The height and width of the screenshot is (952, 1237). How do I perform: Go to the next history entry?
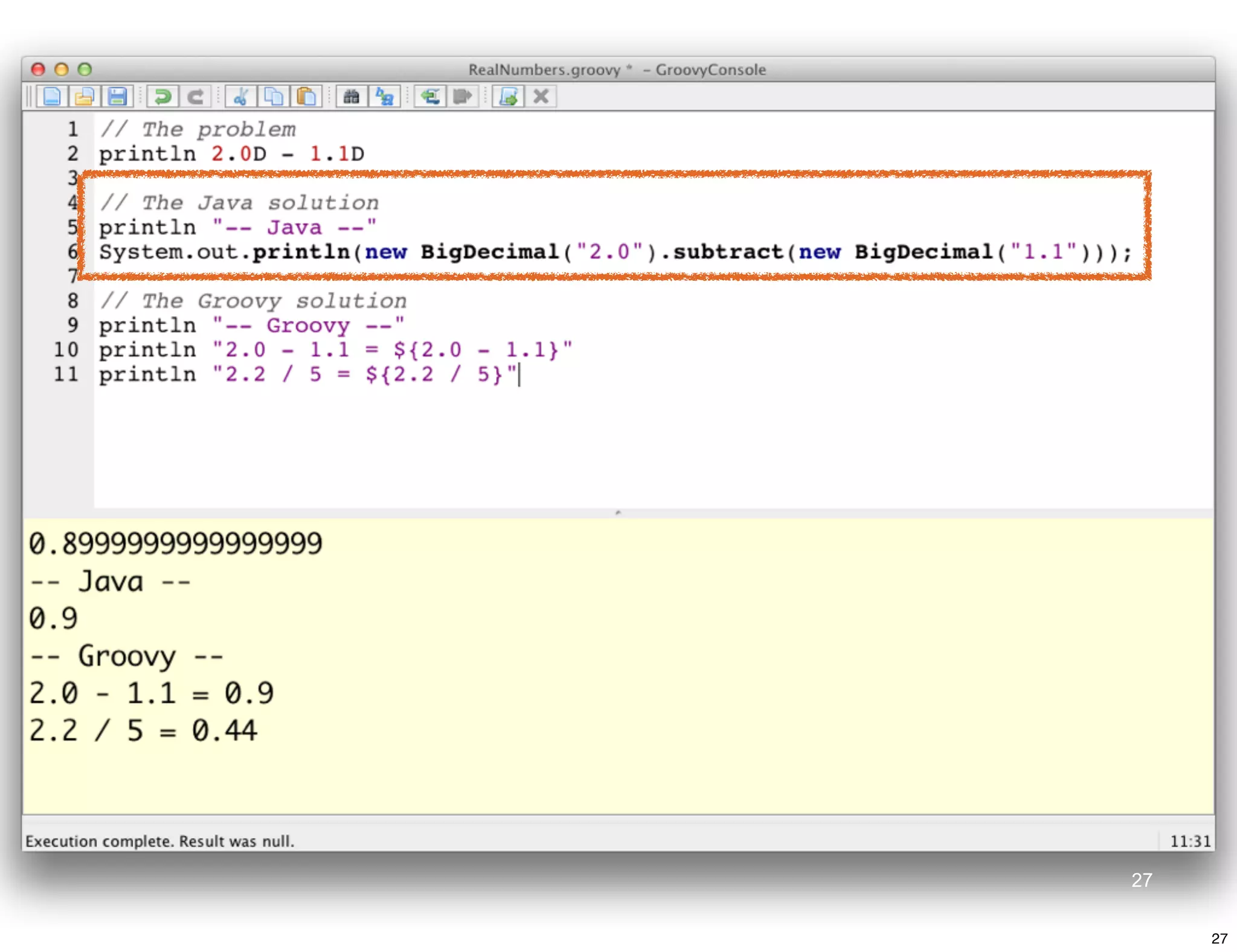point(463,97)
